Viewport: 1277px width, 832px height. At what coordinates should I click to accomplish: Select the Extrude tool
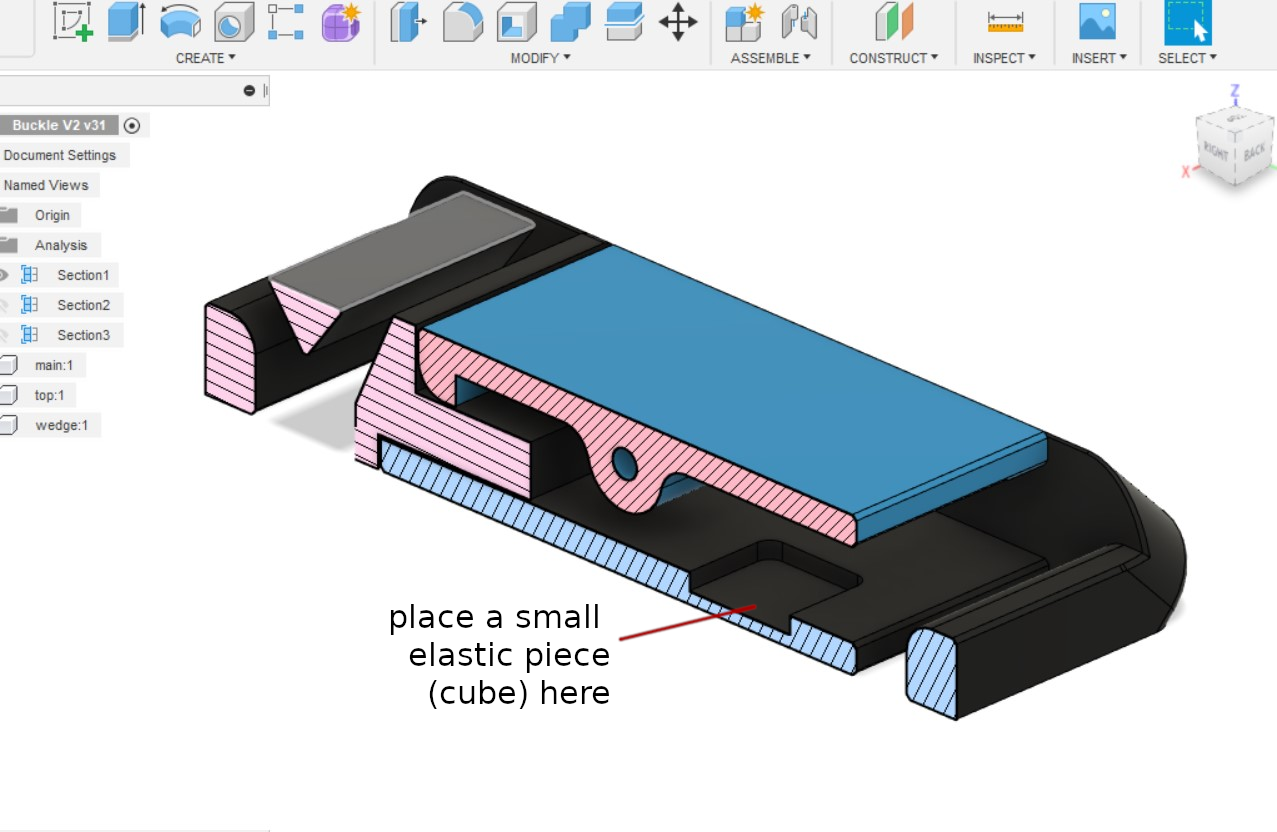(x=126, y=22)
